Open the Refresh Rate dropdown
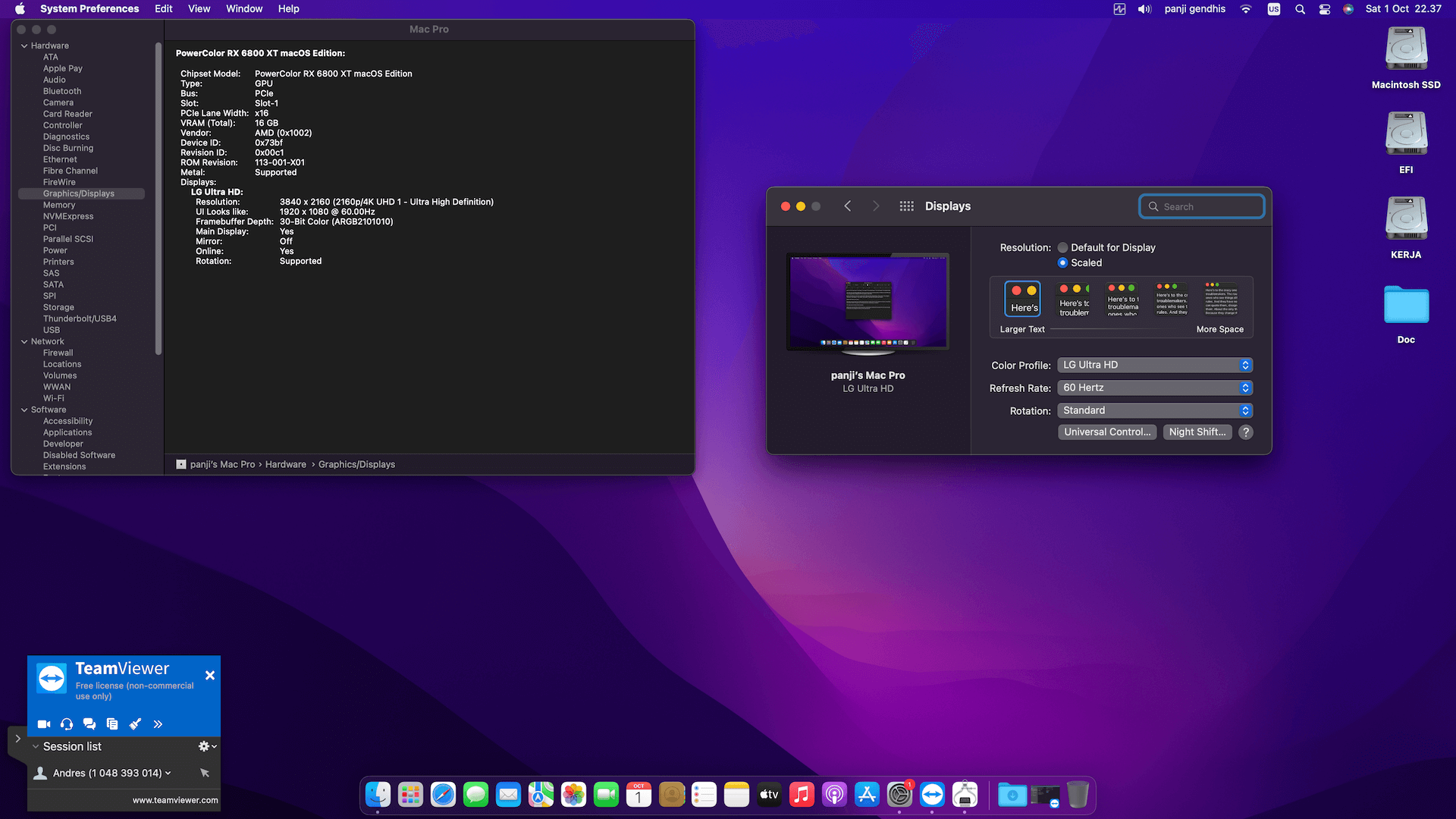This screenshot has width=1456, height=819. pyautogui.click(x=1155, y=388)
